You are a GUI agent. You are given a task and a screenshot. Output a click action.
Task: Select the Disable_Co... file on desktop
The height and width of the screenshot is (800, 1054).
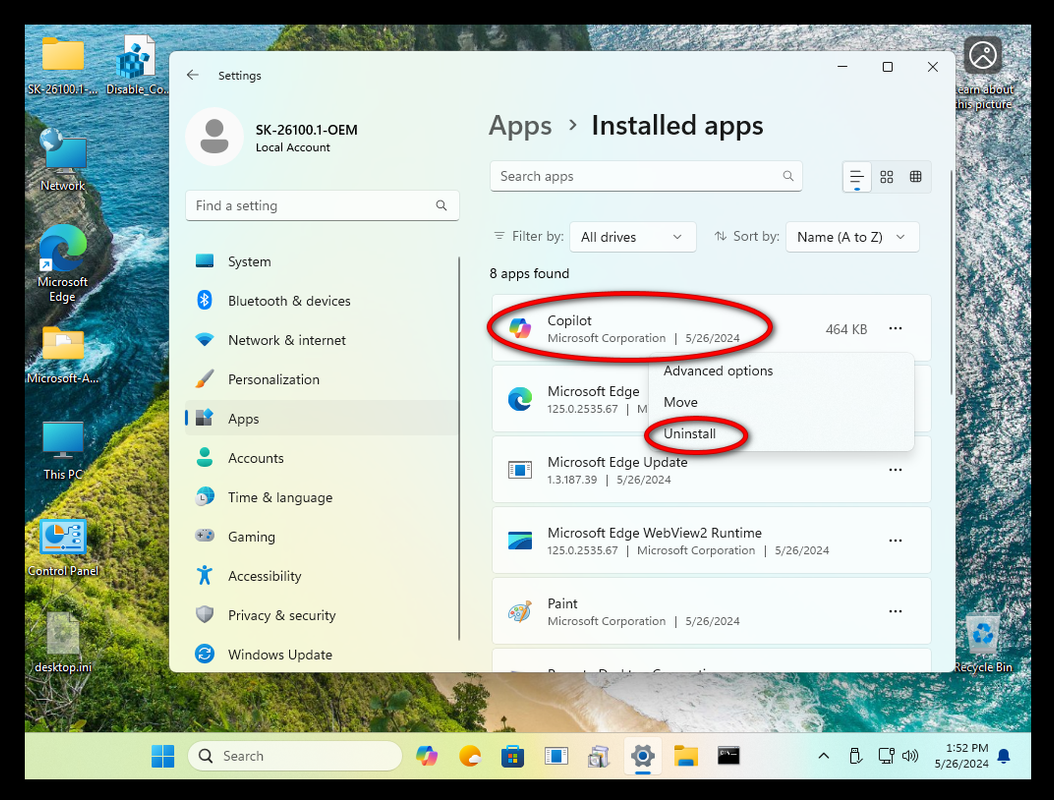point(136,65)
